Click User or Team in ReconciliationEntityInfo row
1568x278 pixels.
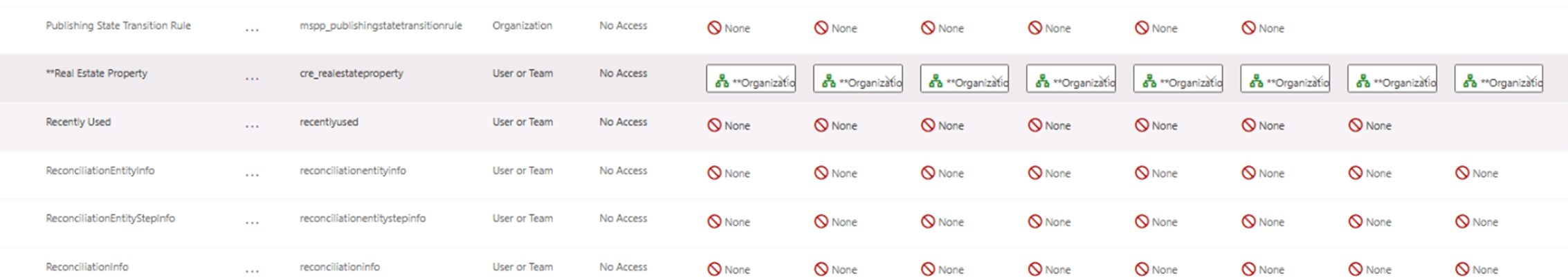[522, 170]
